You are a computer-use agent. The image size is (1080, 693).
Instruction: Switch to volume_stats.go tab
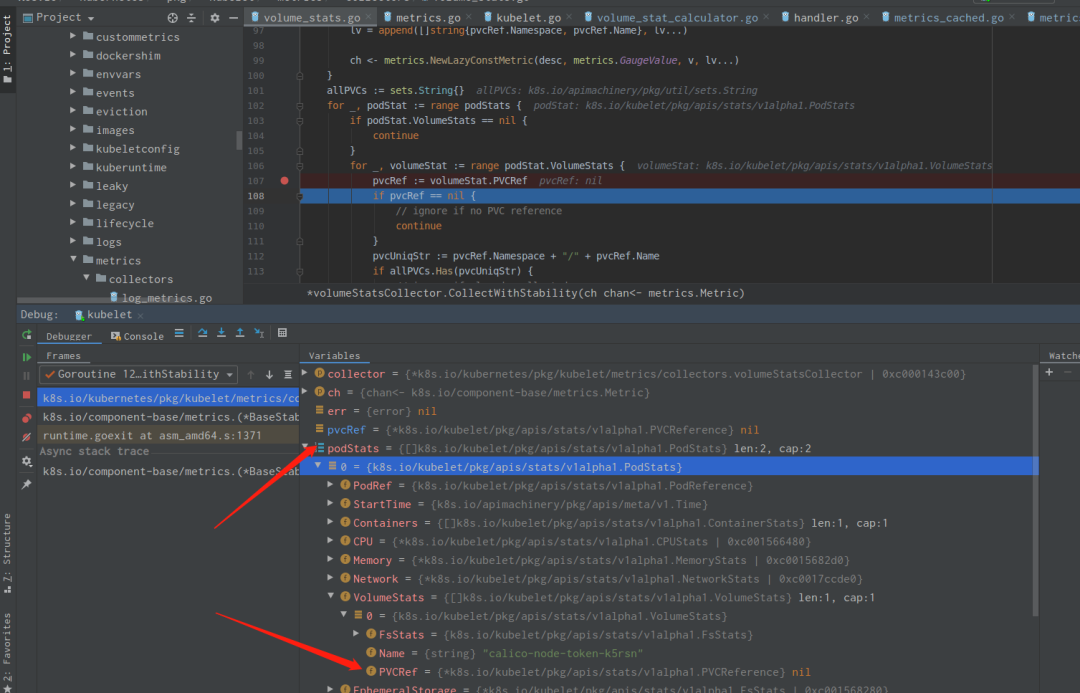(310, 18)
